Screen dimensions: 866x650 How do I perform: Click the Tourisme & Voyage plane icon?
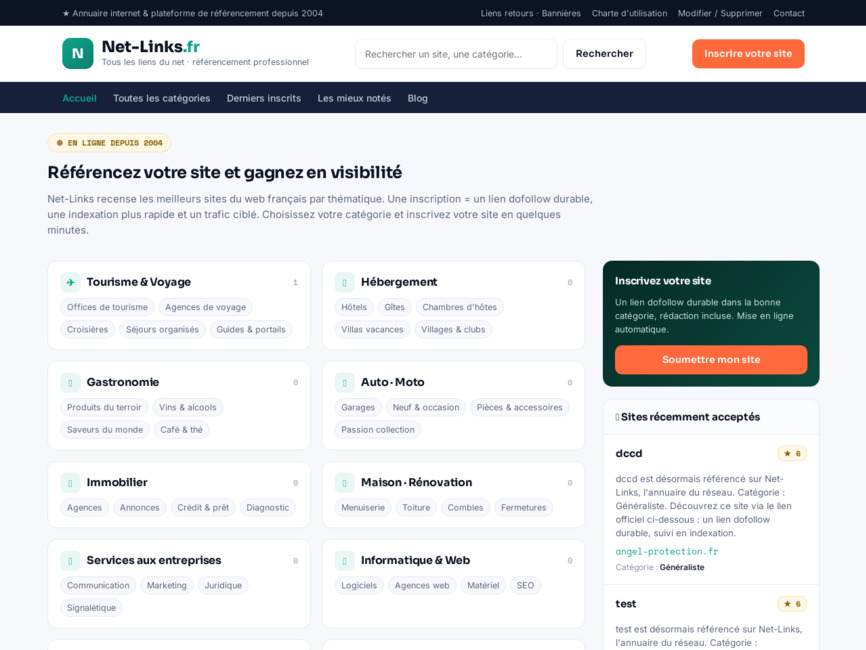pyautogui.click(x=70, y=282)
